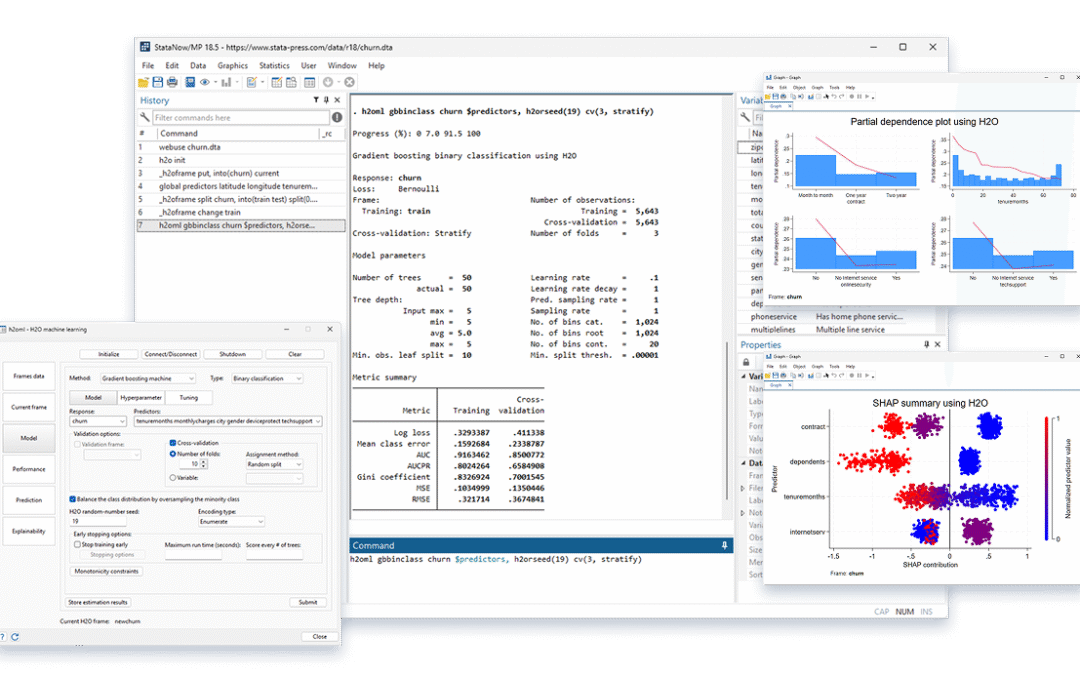Click the History panel filter funnel icon
Viewport: 1080px width, 675px height.
pyautogui.click(x=316, y=101)
